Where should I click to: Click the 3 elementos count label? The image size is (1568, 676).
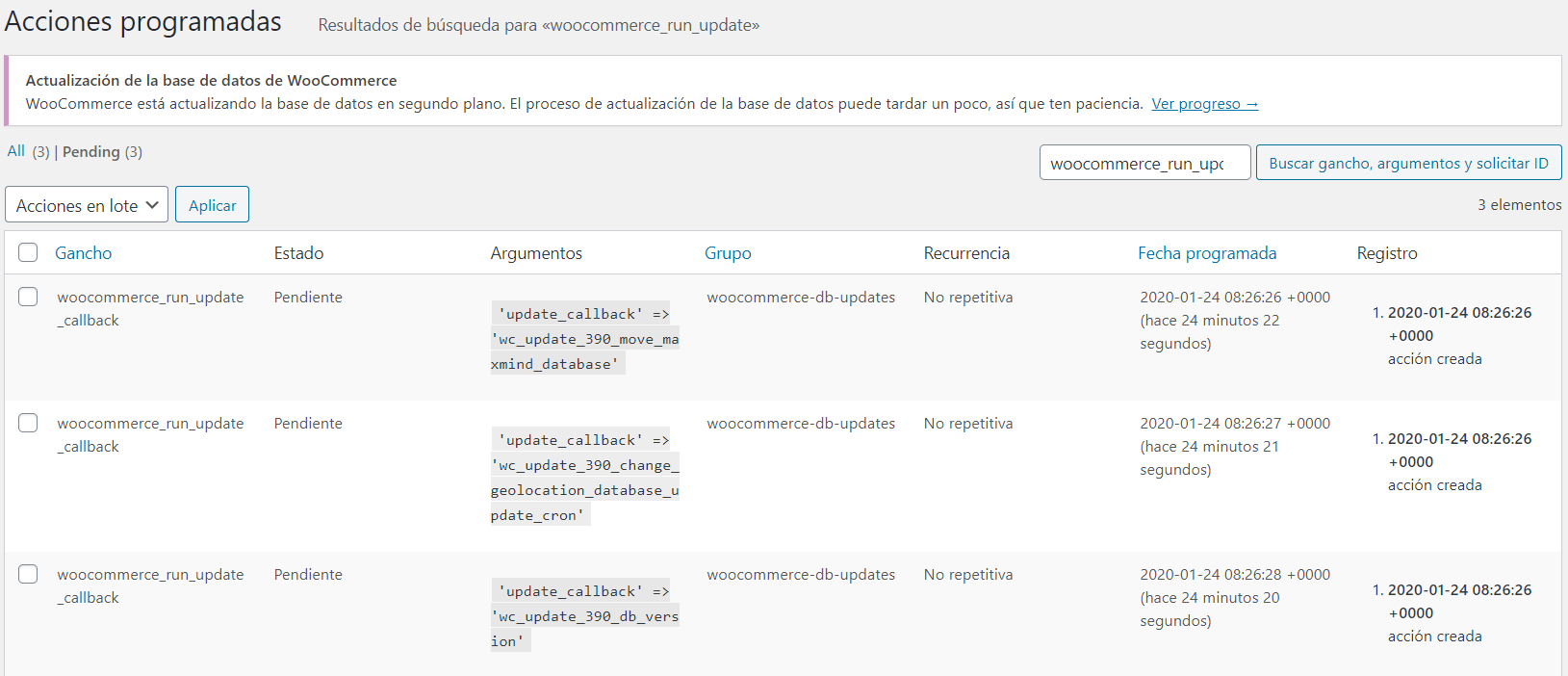coord(1520,205)
